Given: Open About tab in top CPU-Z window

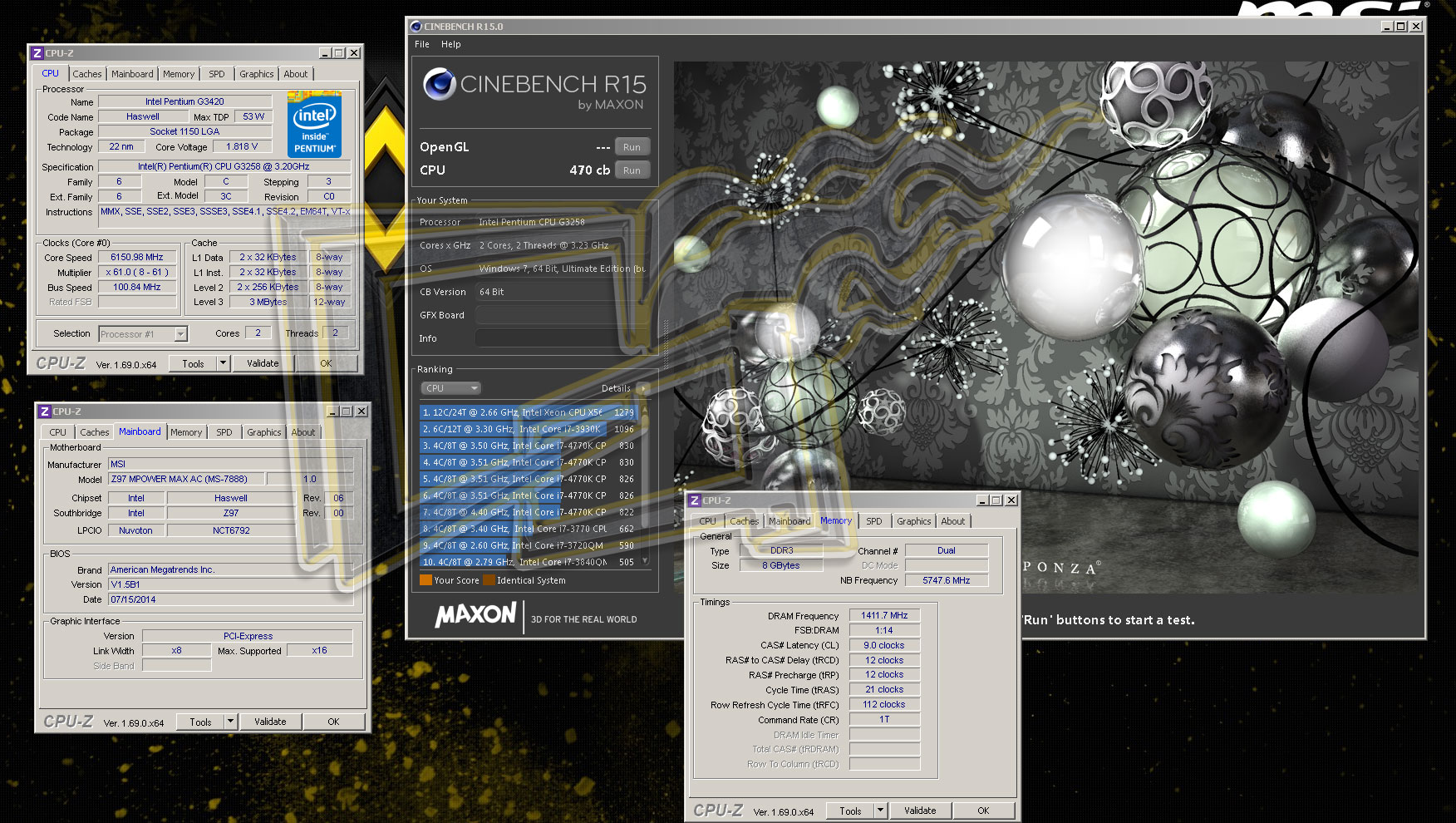Looking at the screenshot, I should coord(296,74).
